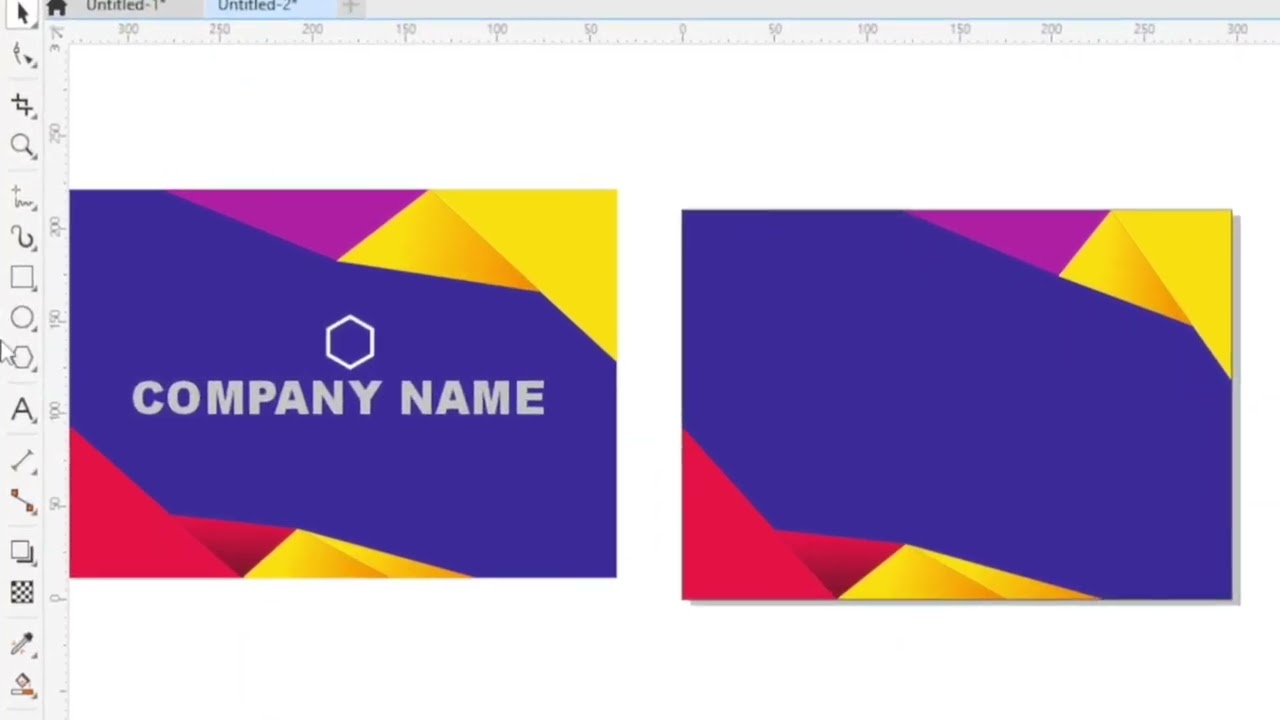The image size is (1280, 720).
Task: Select the Crop tool
Action: pyautogui.click(x=22, y=104)
